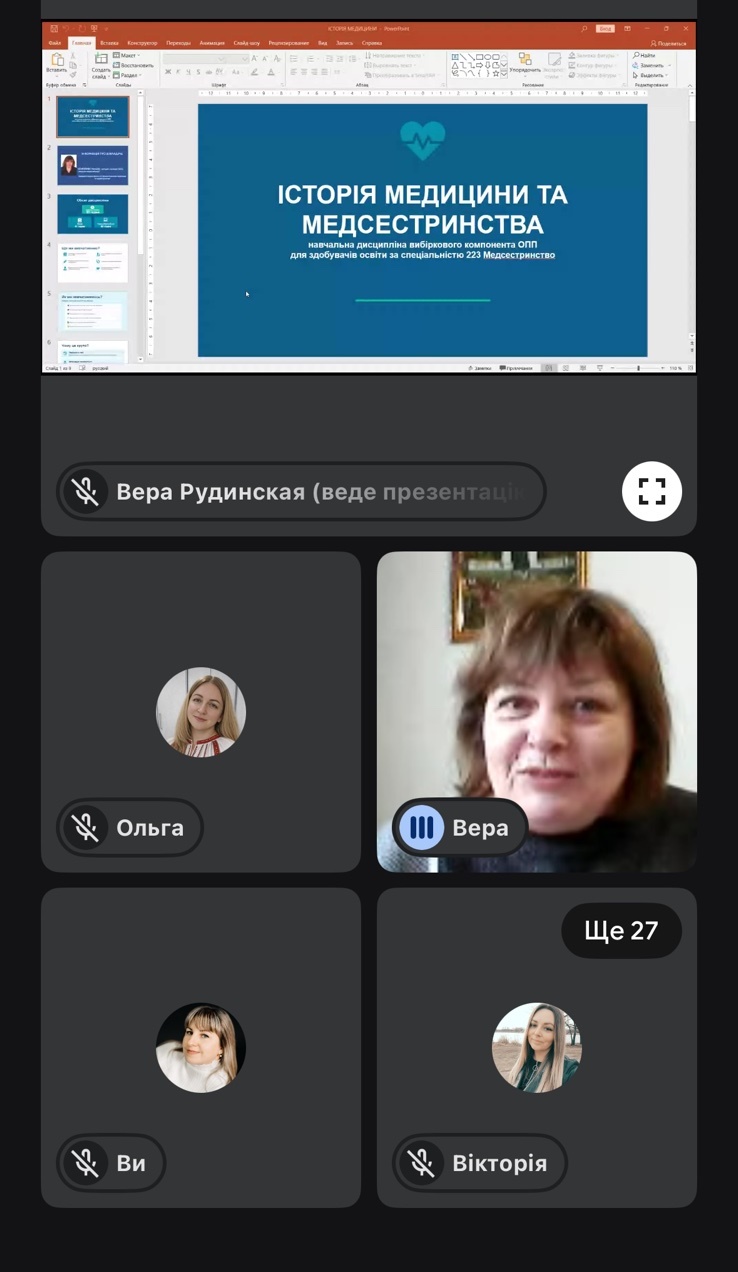Switch to the Слайд-шоу ribbon tab
This screenshot has height=1272, width=738.
click(x=247, y=43)
